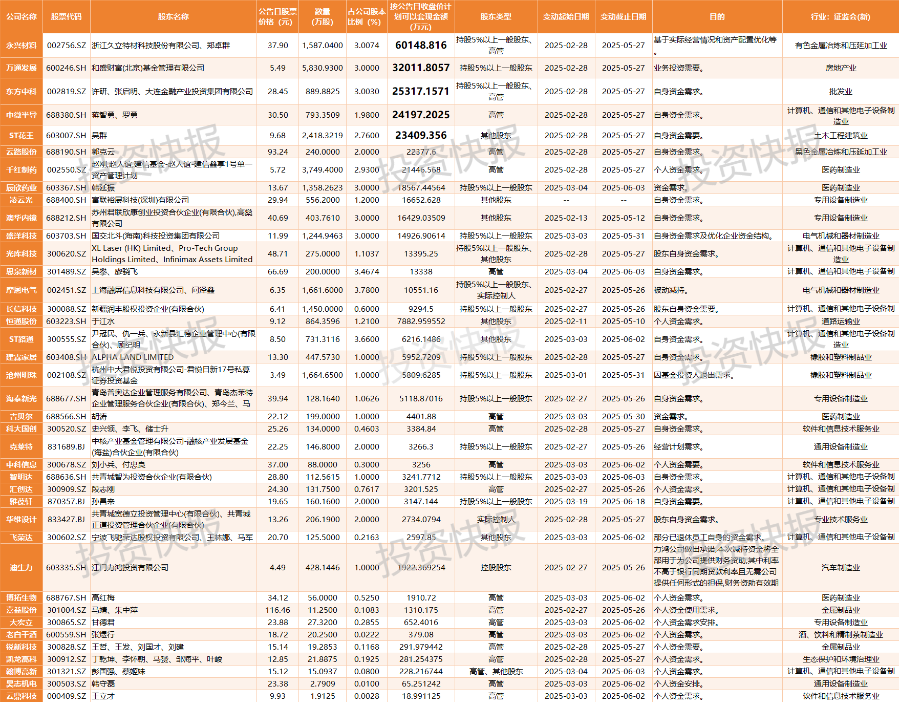The image size is (899, 702).
Task: Select stock code 688400.SH
Action: coord(67,200)
